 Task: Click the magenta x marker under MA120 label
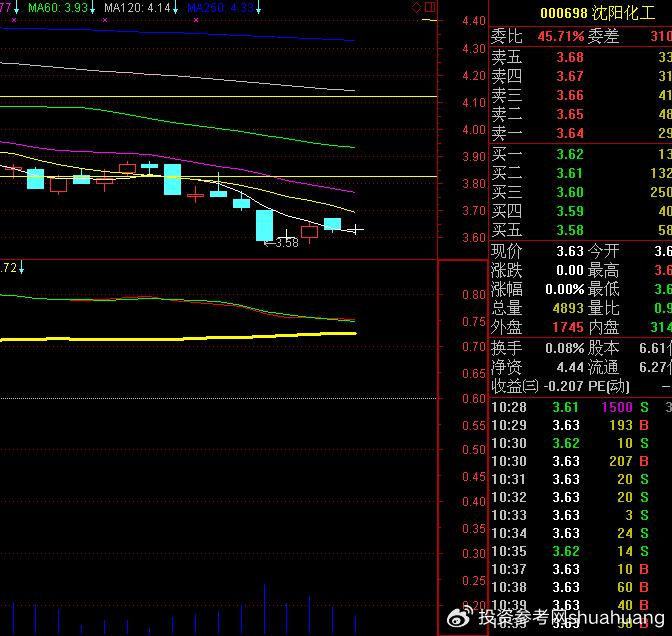click(x=105, y=20)
